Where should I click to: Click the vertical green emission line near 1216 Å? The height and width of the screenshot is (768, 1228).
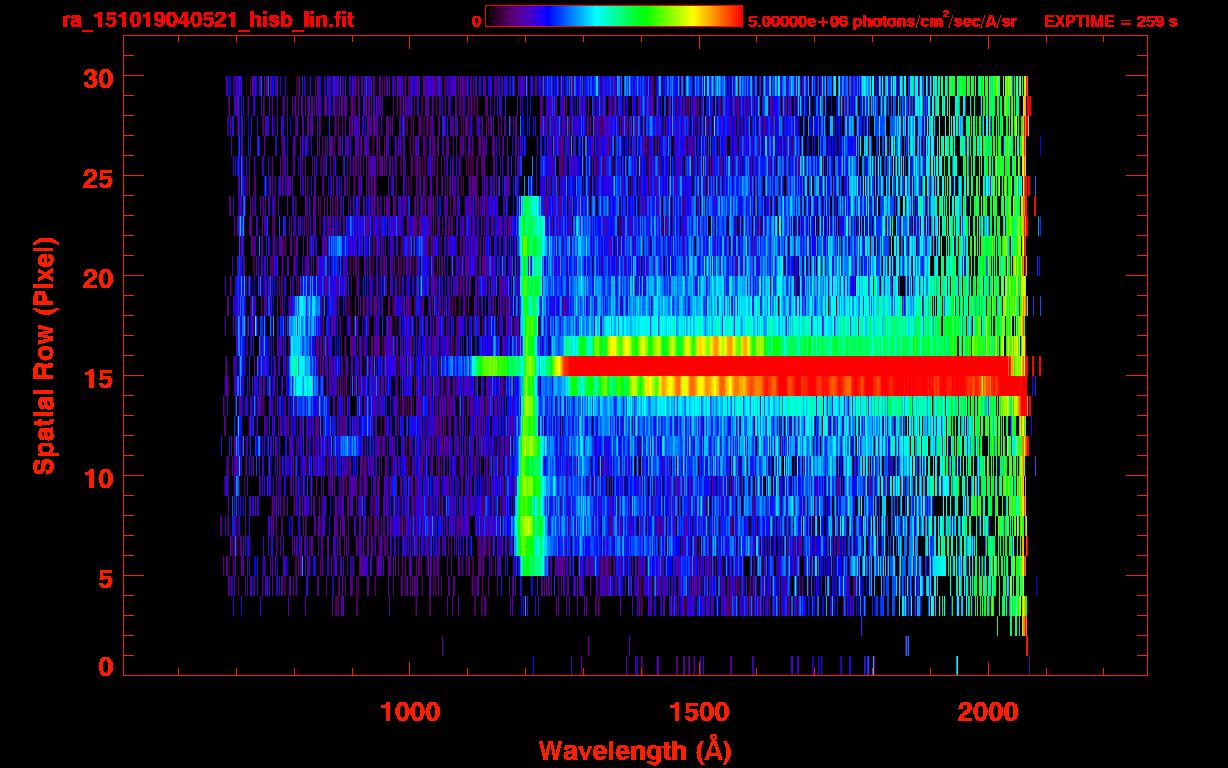click(531, 386)
